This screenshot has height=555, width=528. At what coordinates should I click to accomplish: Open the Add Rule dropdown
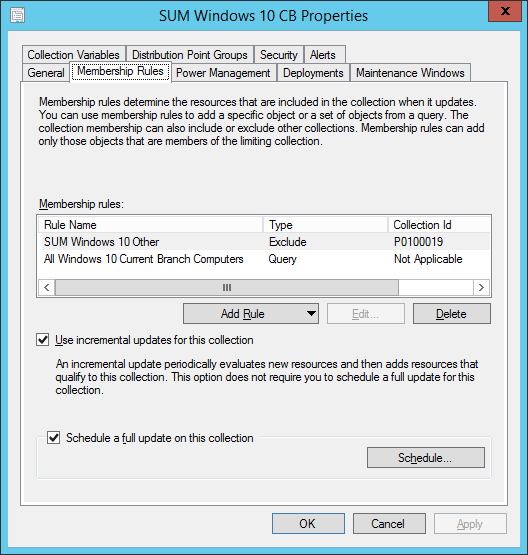[251, 314]
